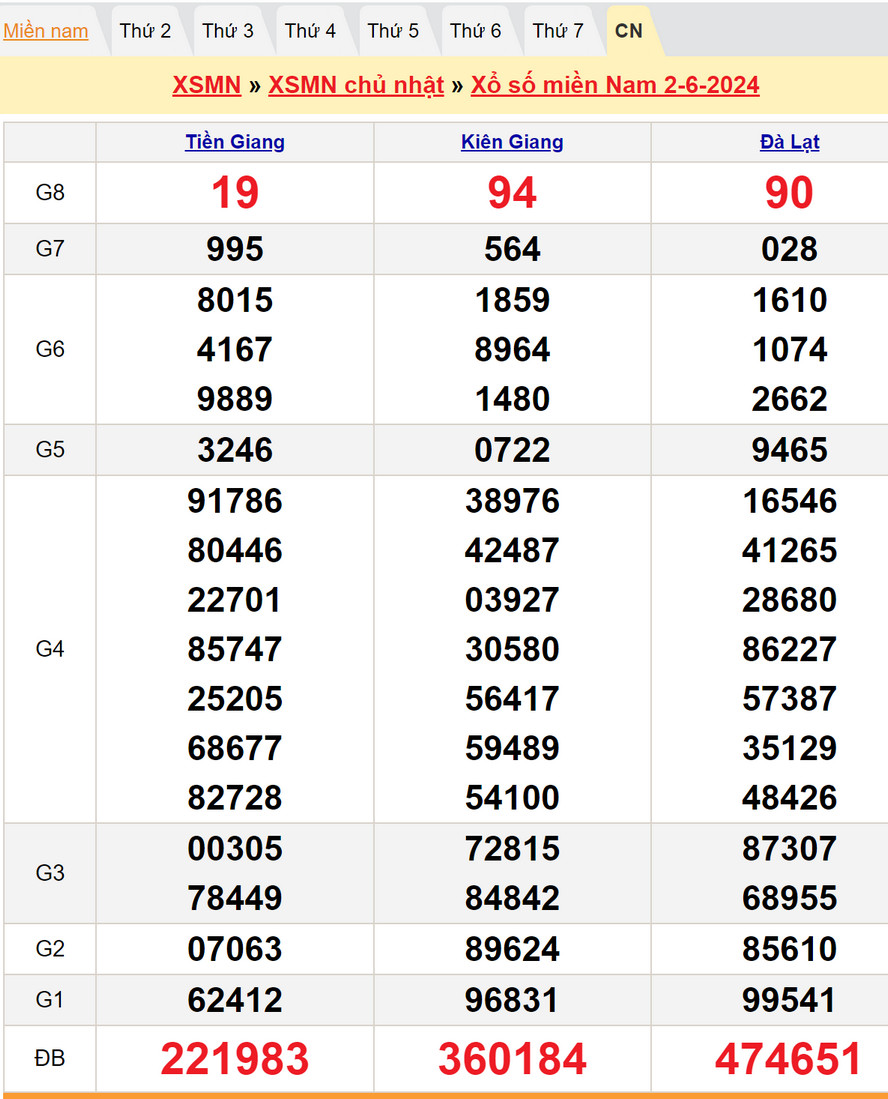Switch to the Thứ 2 tab
This screenshot has width=888, height=1099.
click(x=145, y=31)
